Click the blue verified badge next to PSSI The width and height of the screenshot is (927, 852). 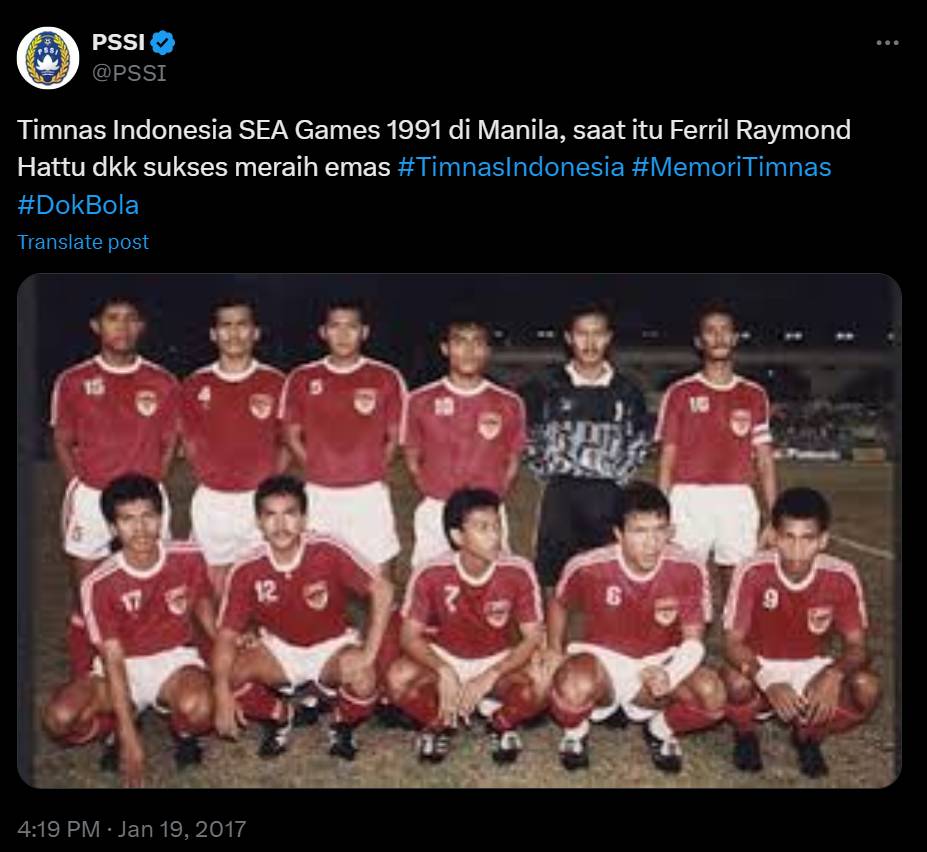pyautogui.click(x=162, y=43)
